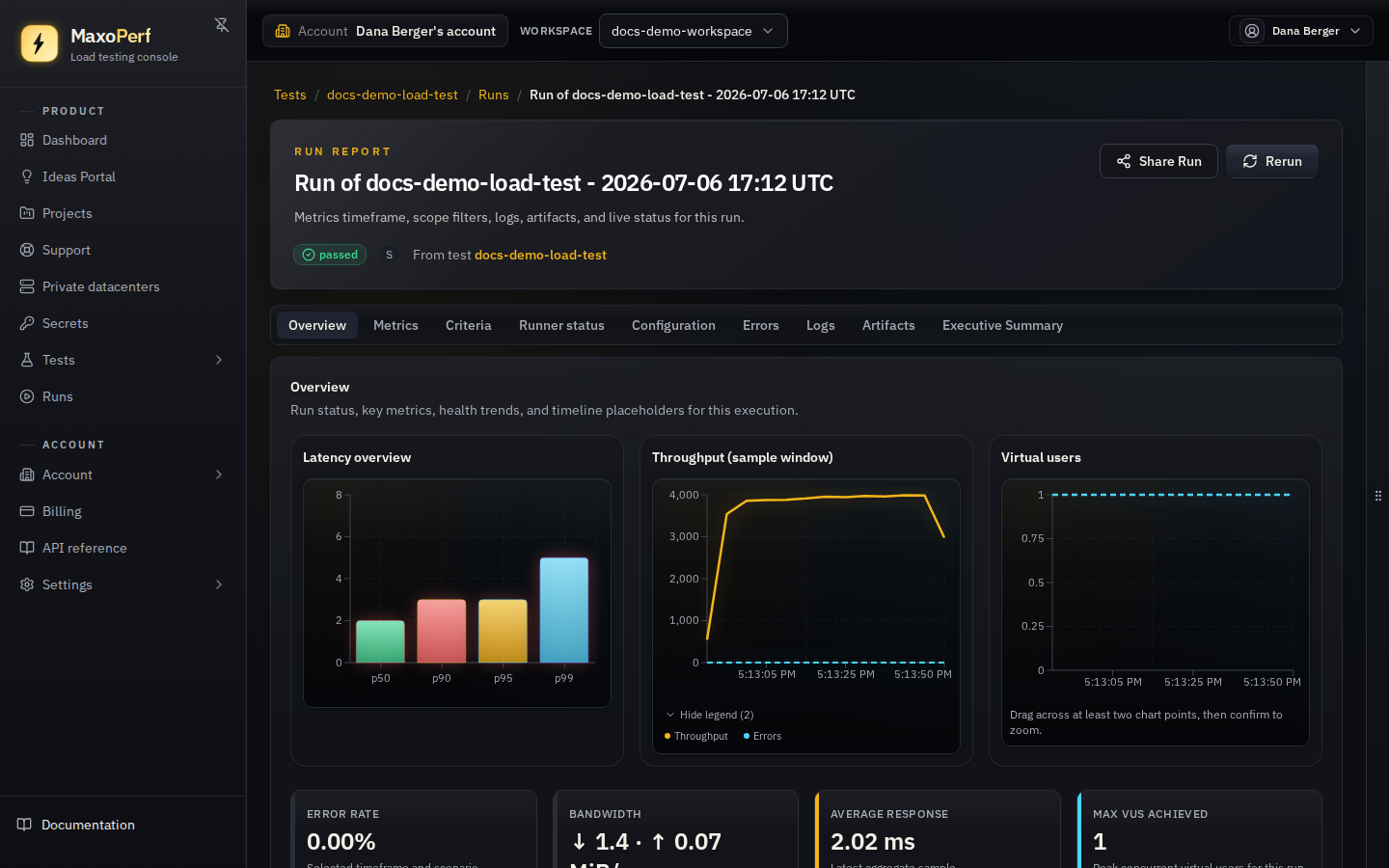The image size is (1389, 868).
Task: Click the API reference book icon
Action: [x=27, y=548]
